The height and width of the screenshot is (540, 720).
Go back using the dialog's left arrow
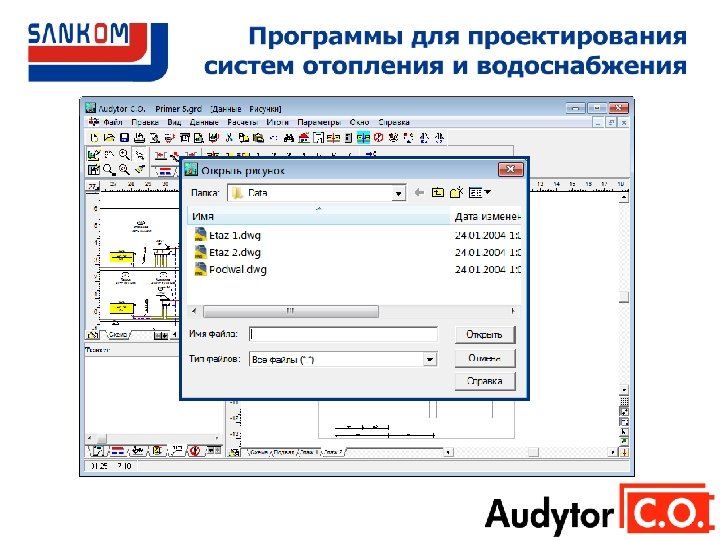pos(419,192)
